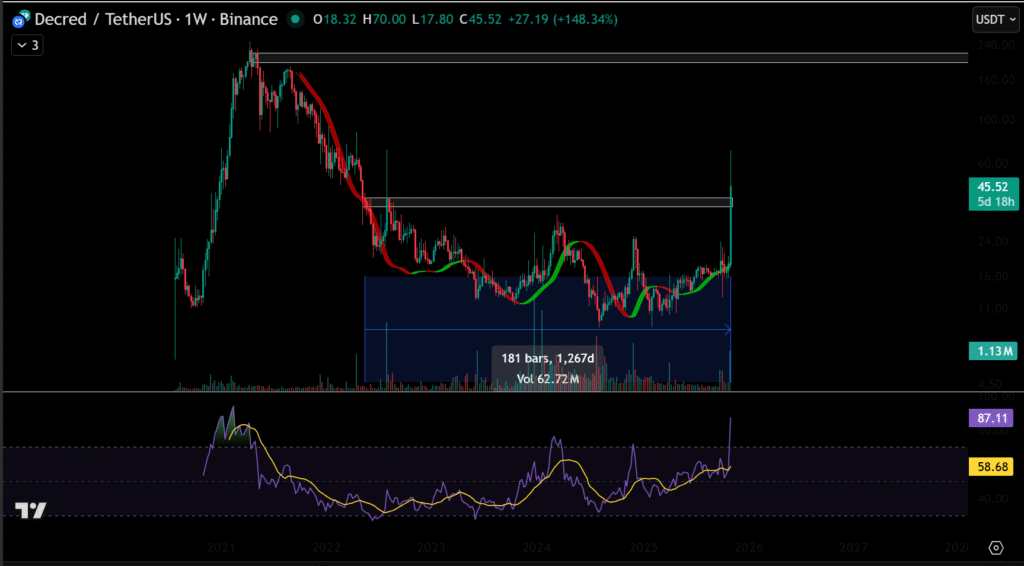Click the Decred coin logo icon
The height and width of the screenshot is (566, 1024).
click(x=18, y=20)
